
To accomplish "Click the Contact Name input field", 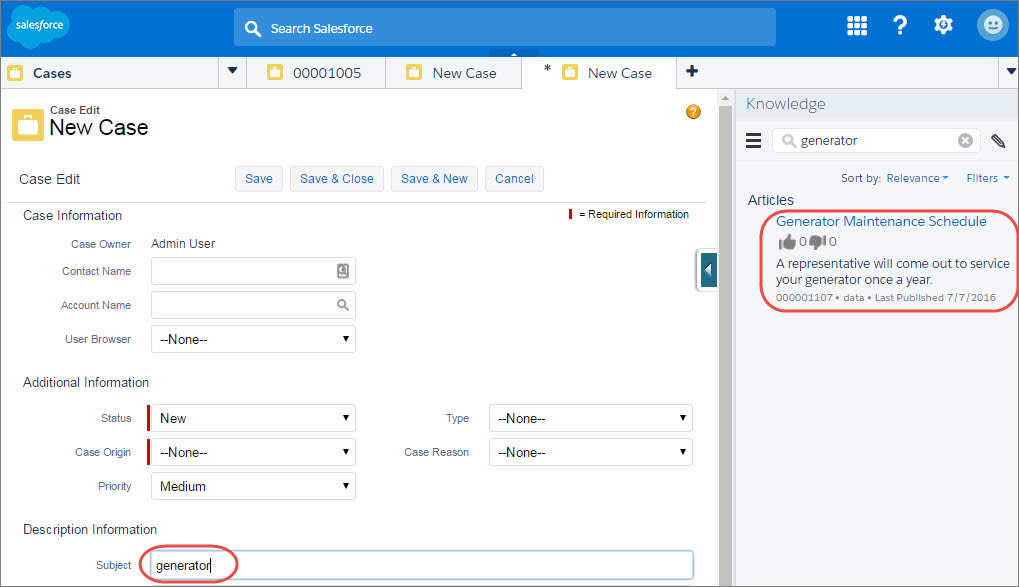I will click(253, 271).
